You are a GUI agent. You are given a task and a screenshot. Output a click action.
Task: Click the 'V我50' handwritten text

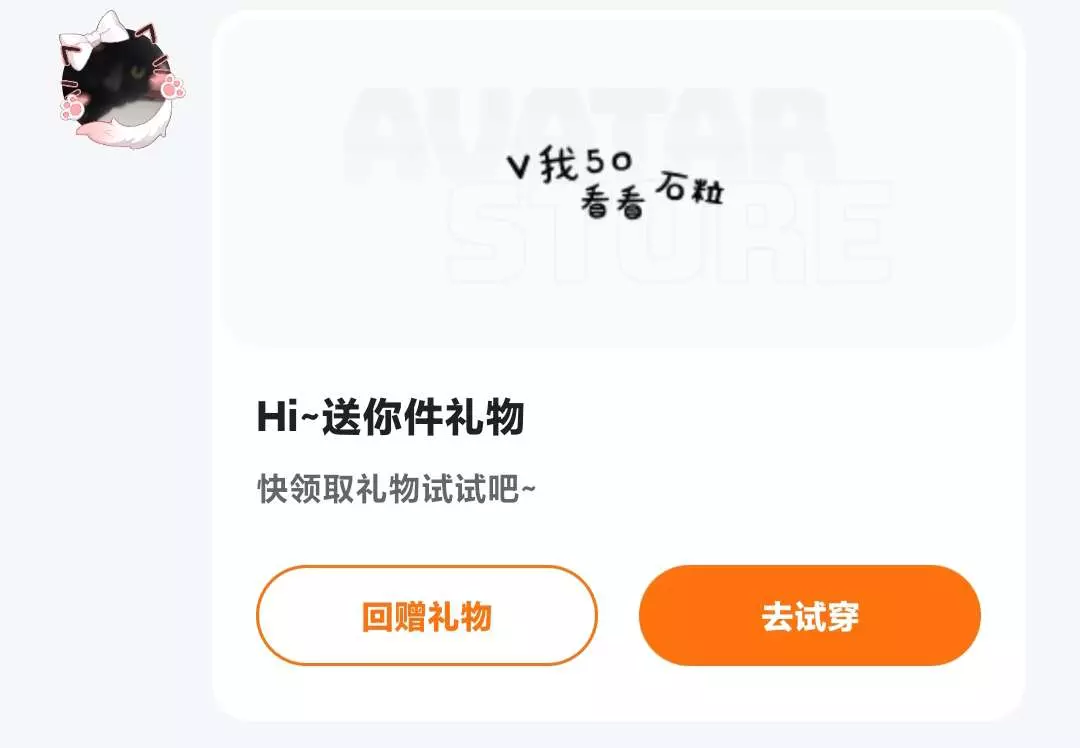point(569,163)
